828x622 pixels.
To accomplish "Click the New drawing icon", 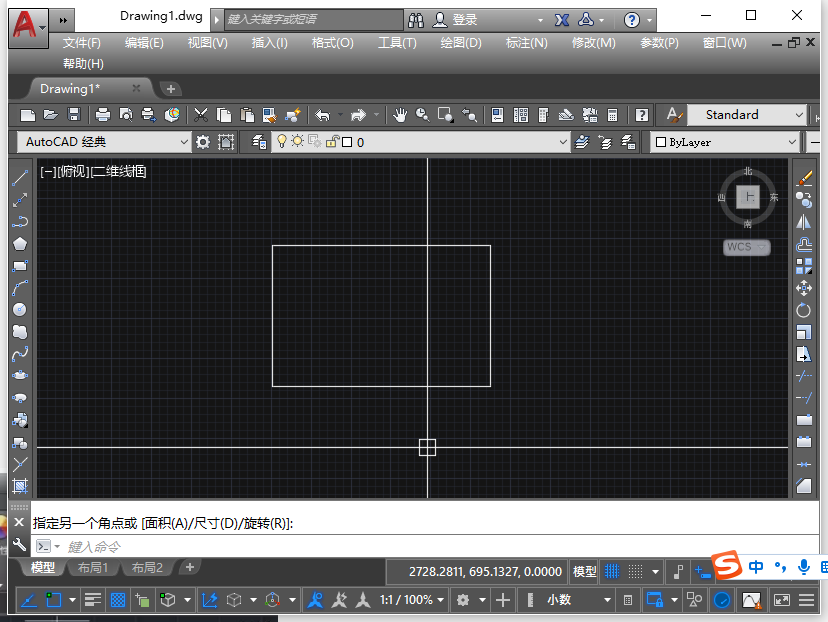I will (x=27, y=115).
